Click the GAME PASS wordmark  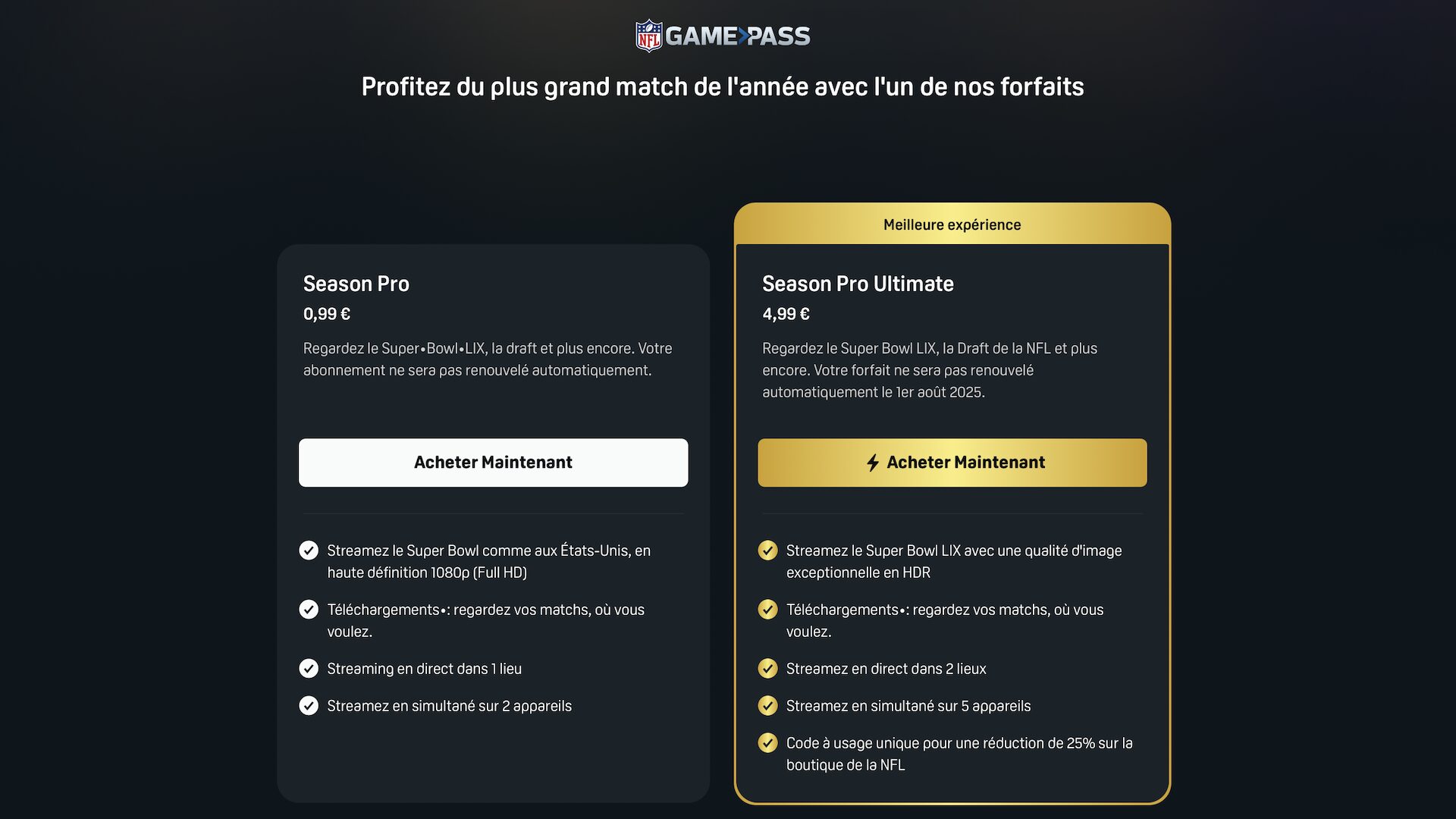(x=738, y=36)
